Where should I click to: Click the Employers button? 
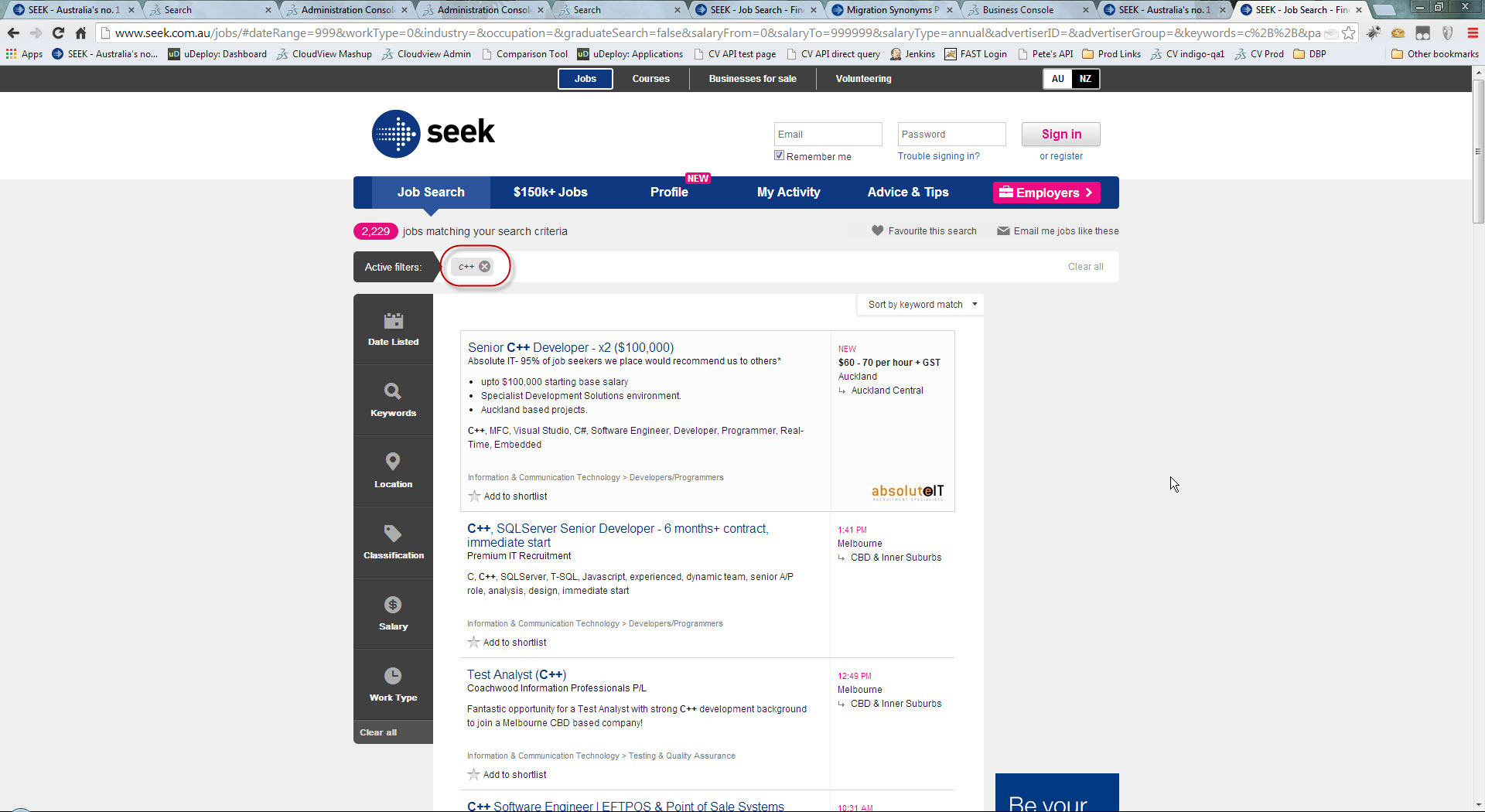[1046, 193]
